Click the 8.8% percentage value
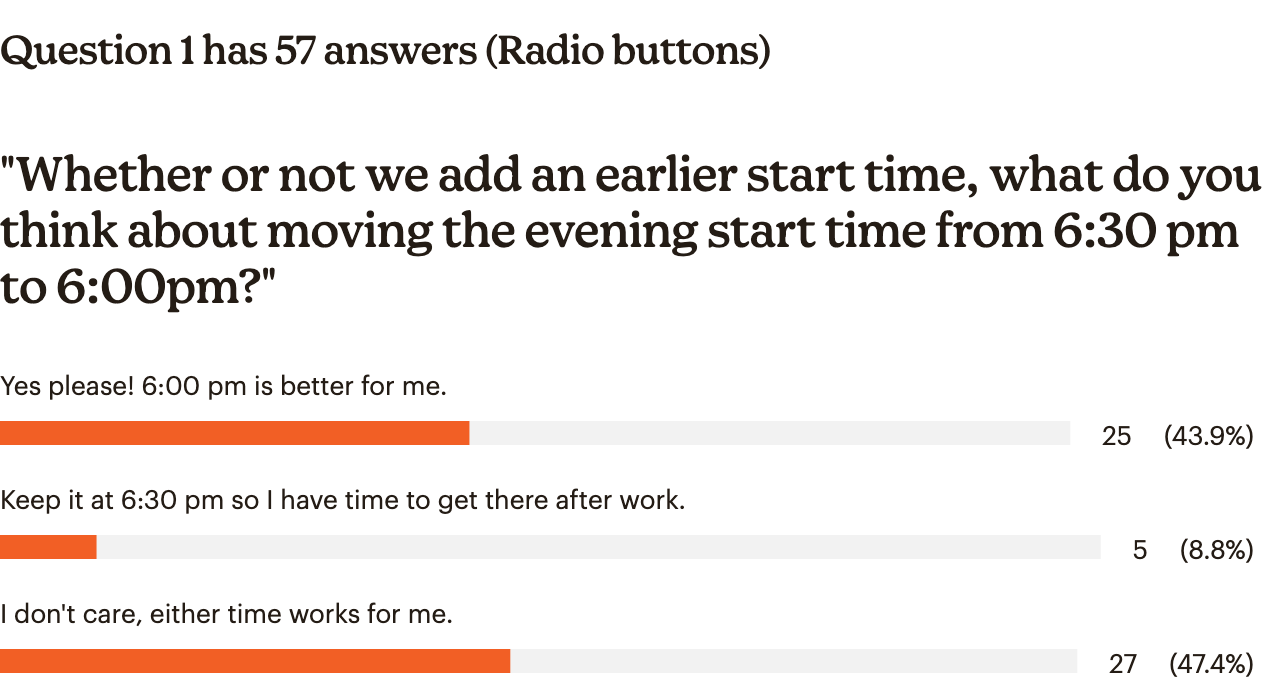The height and width of the screenshot is (694, 1270). coord(1217,550)
